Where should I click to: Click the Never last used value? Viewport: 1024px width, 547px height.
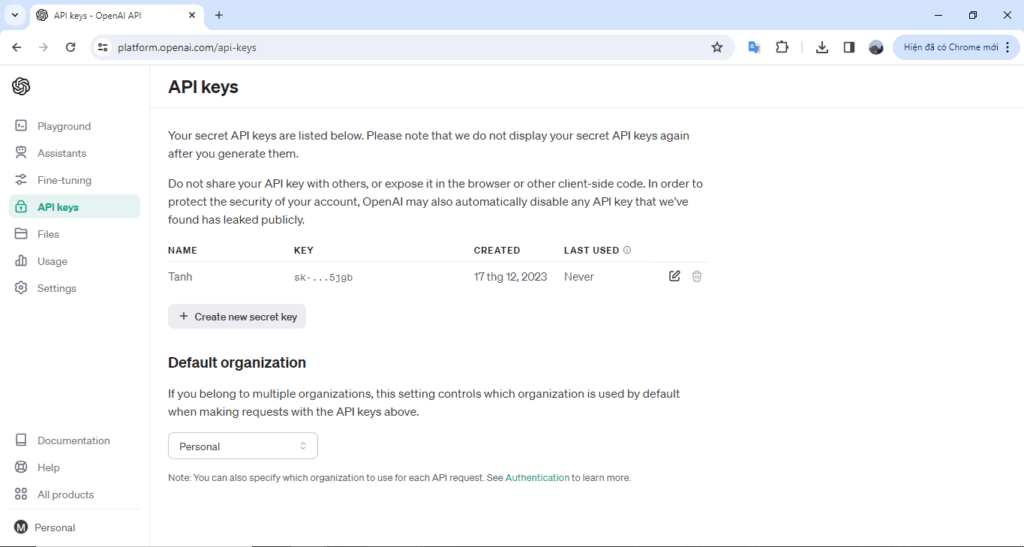pos(579,277)
